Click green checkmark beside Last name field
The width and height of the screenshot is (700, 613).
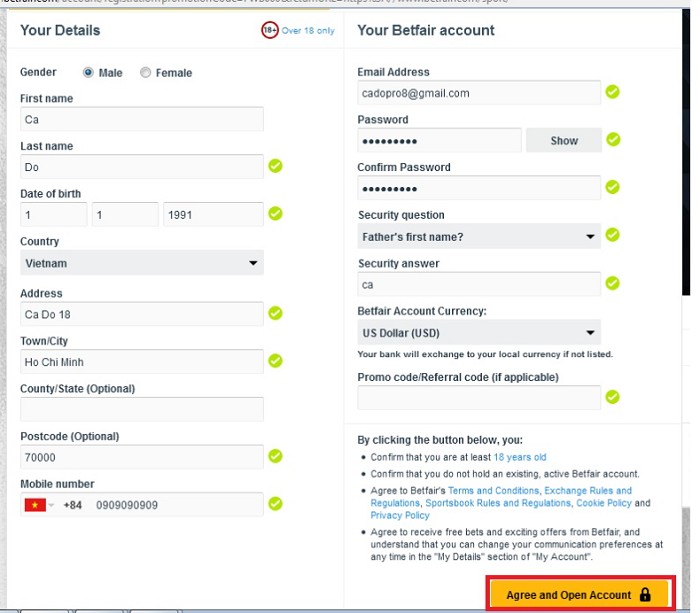[x=275, y=166]
